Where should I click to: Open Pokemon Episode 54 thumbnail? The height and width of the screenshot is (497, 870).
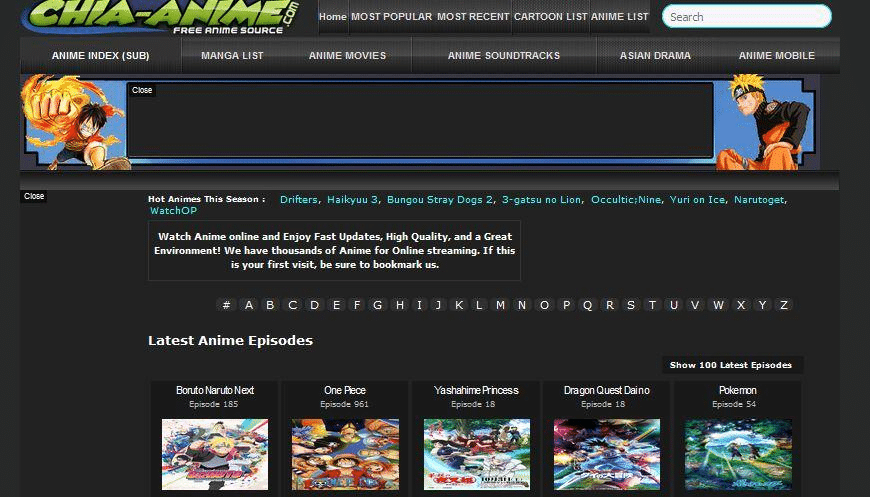click(738, 454)
